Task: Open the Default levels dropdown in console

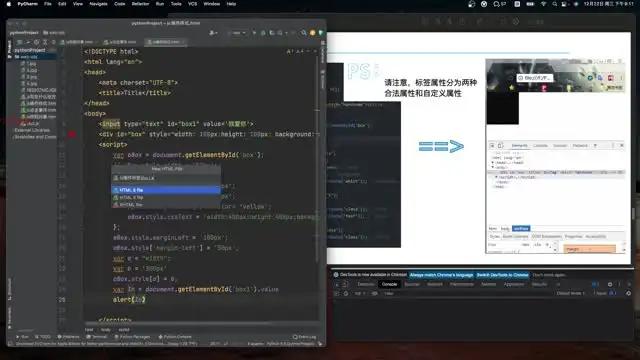Action: coord(571,293)
